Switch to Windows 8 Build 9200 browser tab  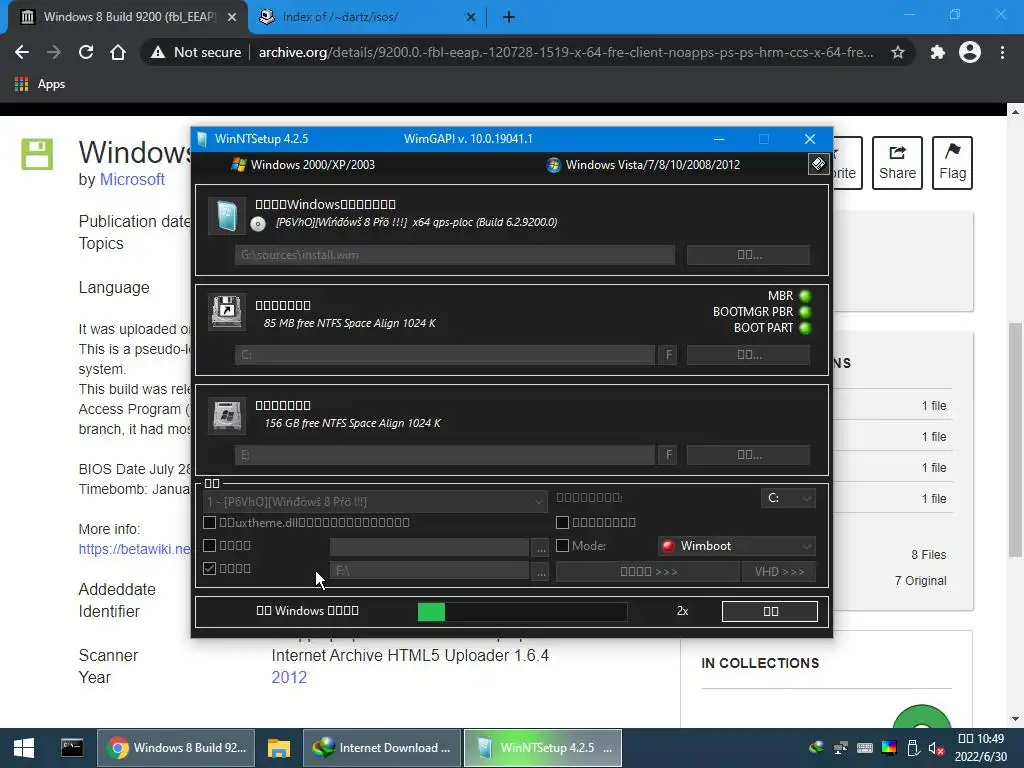click(128, 17)
